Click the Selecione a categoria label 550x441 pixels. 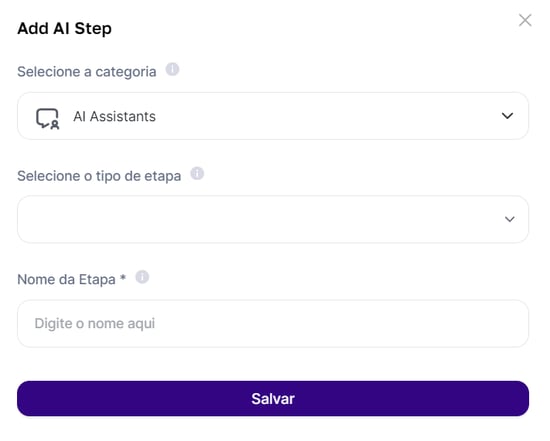point(87,72)
